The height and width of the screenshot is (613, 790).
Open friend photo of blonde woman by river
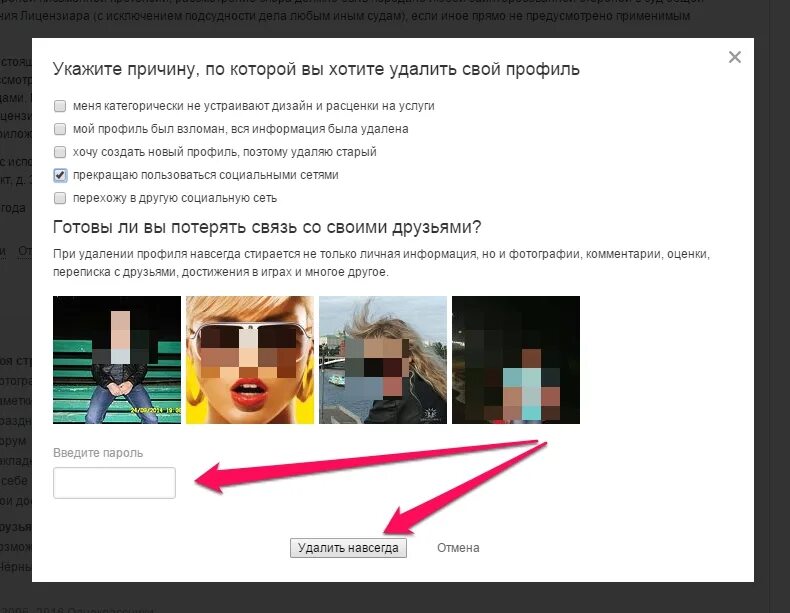click(383, 360)
